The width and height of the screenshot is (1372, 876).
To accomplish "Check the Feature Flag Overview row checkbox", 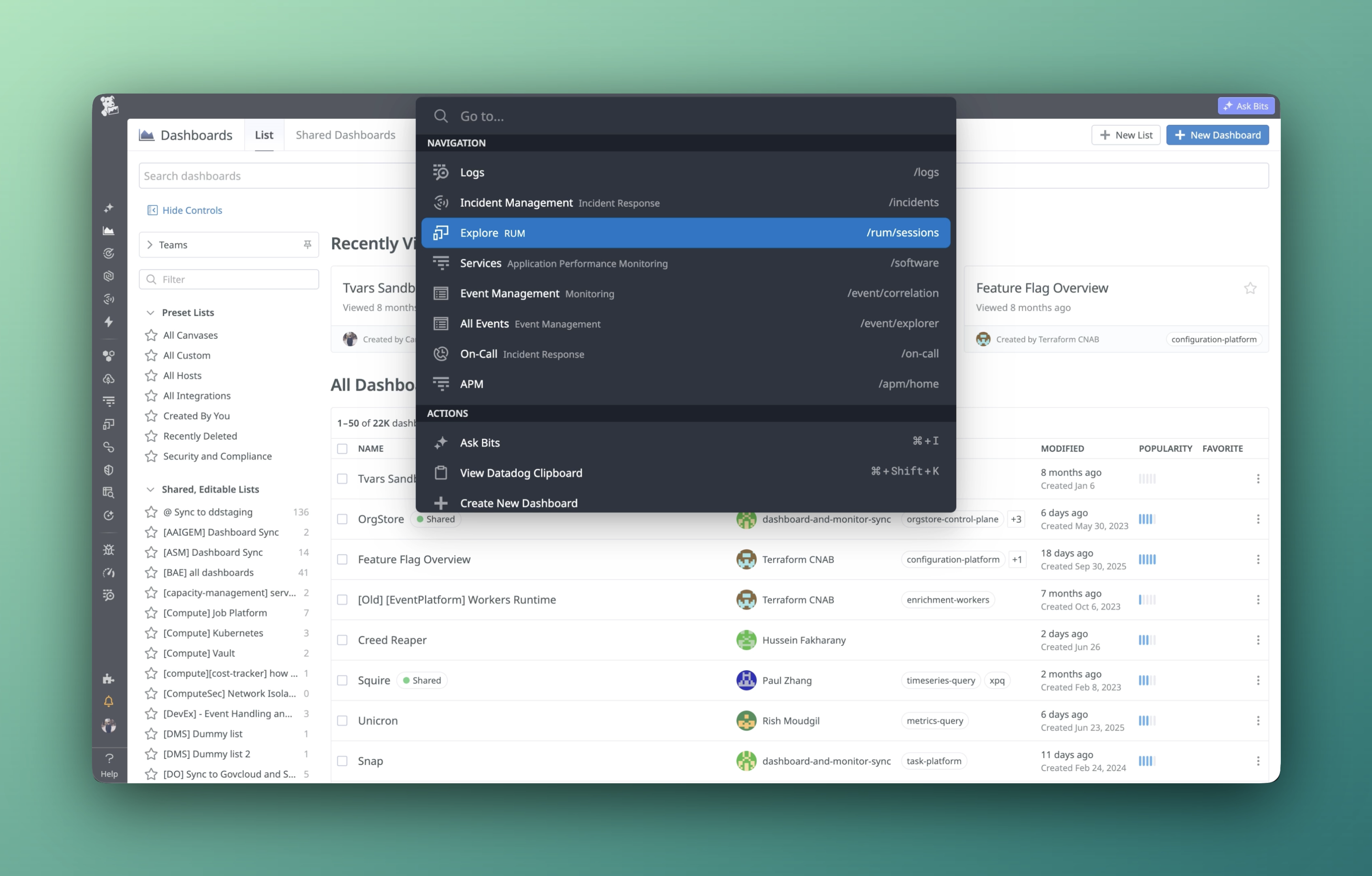I will coord(342,559).
